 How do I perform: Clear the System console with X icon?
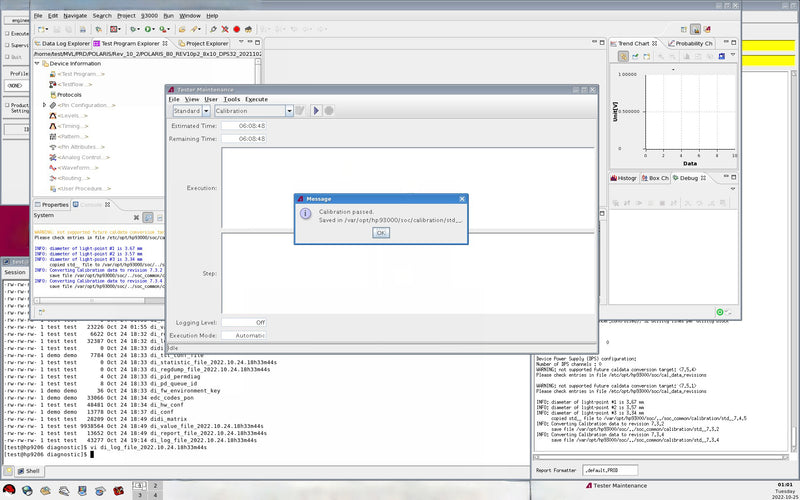click(x=136, y=218)
